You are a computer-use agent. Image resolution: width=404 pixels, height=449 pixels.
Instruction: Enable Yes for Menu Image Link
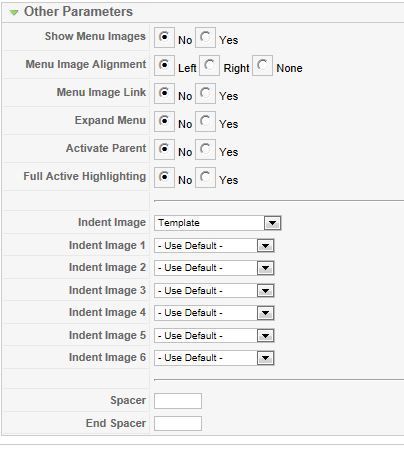pyautogui.click(x=205, y=93)
